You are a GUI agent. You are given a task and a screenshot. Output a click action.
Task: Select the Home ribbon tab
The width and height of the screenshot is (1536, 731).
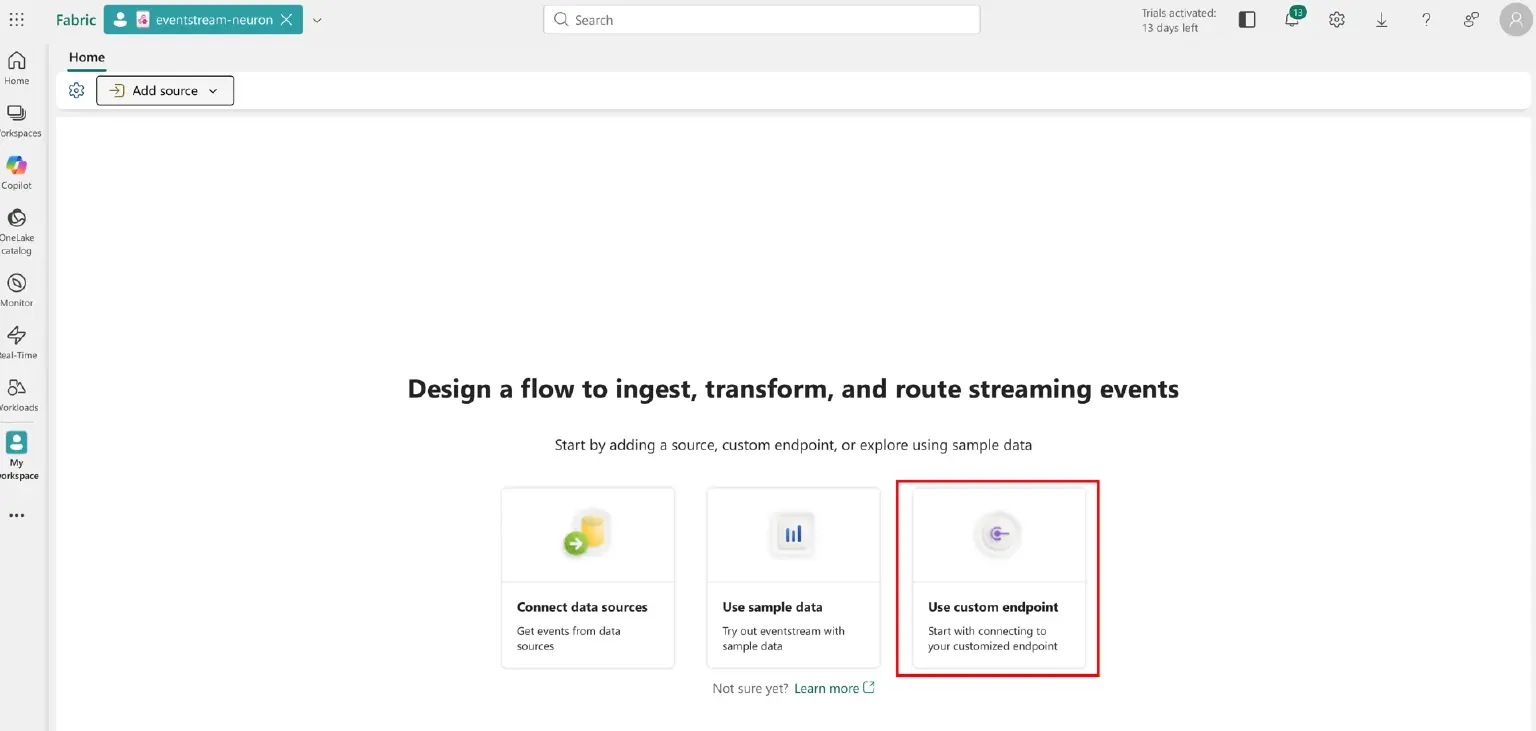(x=87, y=58)
